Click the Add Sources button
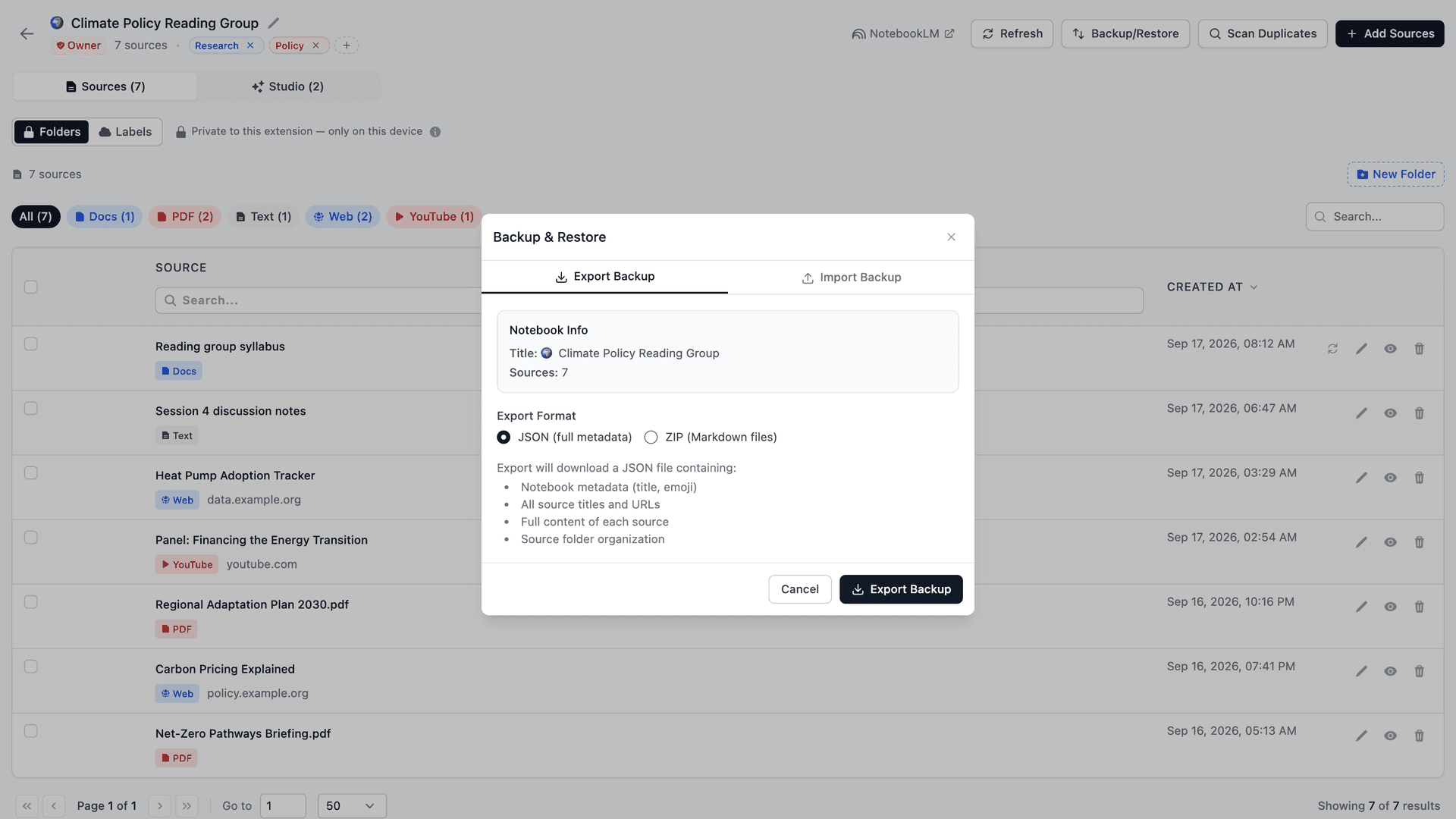 (1389, 34)
